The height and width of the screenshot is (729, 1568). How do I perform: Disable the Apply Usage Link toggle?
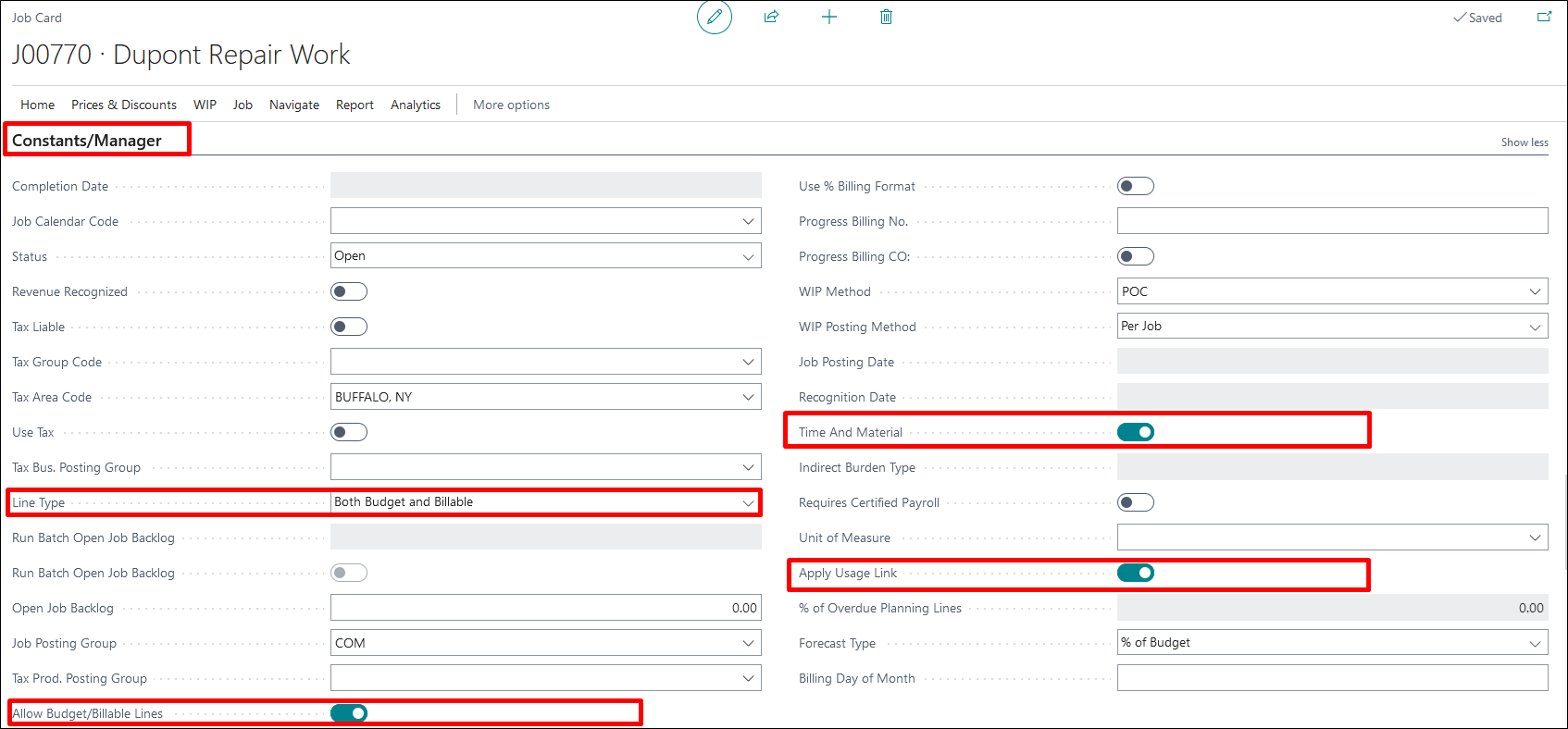pyautogui.click(x=1136, y=573)
